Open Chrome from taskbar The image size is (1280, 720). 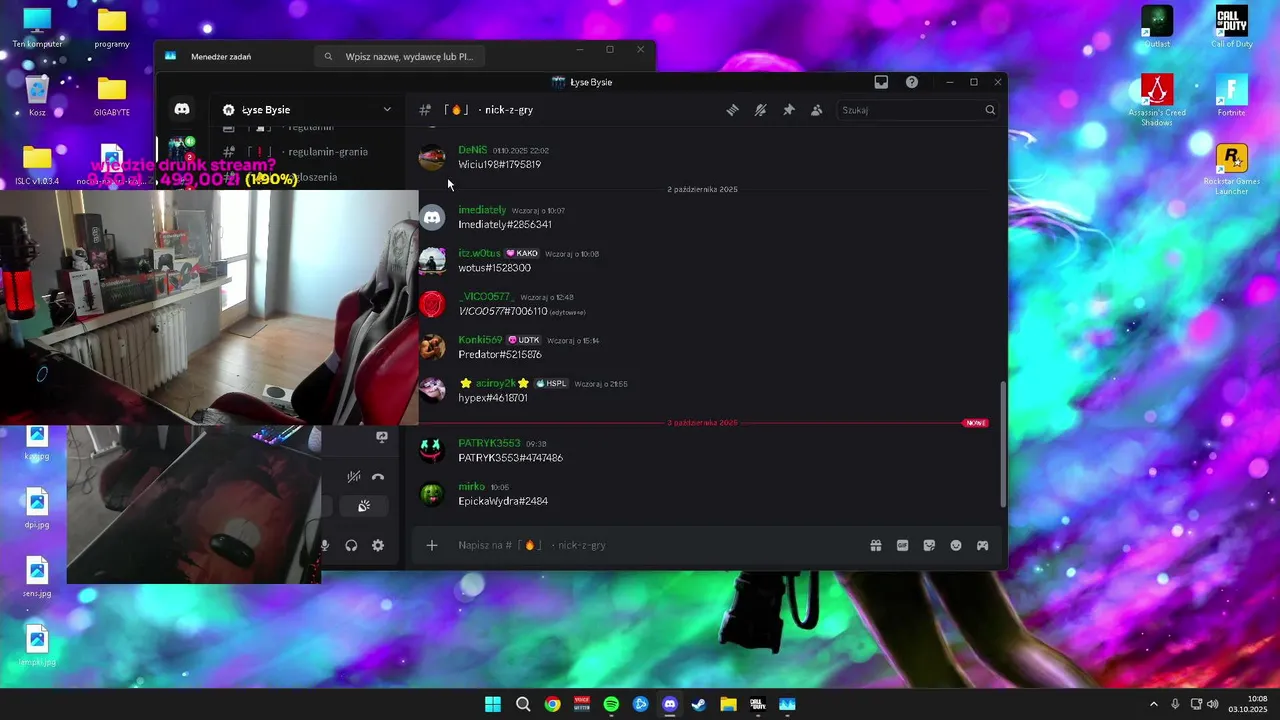(552, 704)
